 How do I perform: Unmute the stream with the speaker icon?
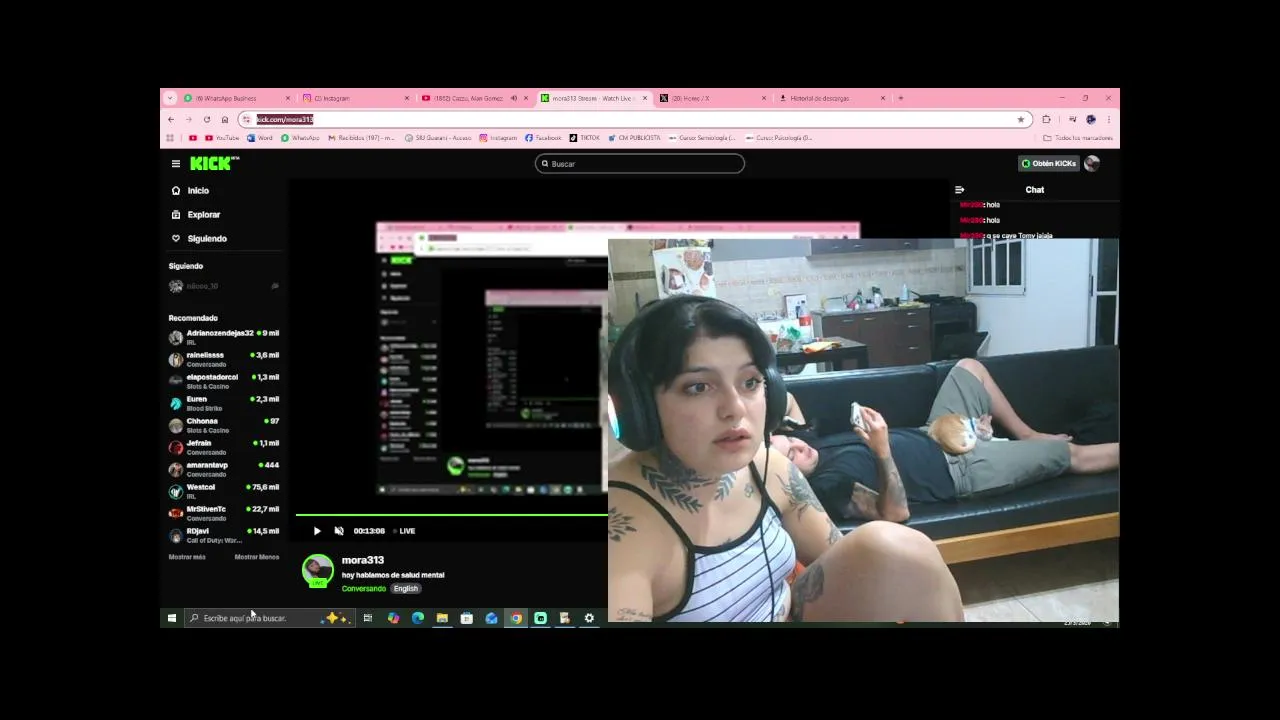(x=339, y=531)
